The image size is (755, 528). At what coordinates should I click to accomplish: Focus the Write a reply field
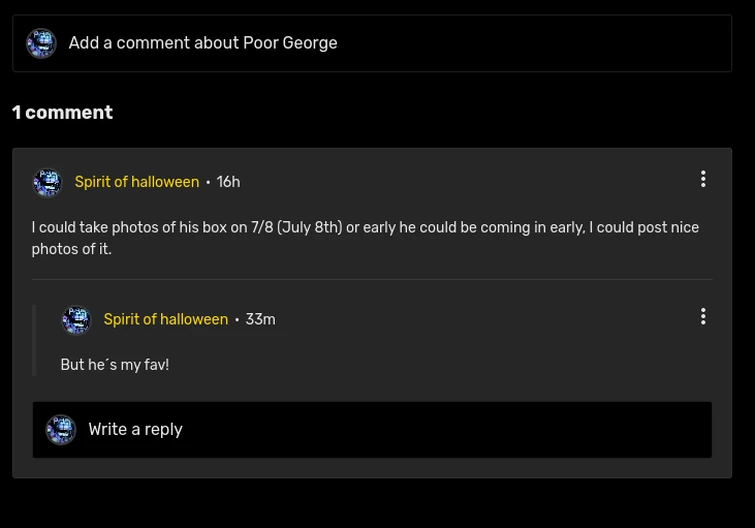click(400, 429)
